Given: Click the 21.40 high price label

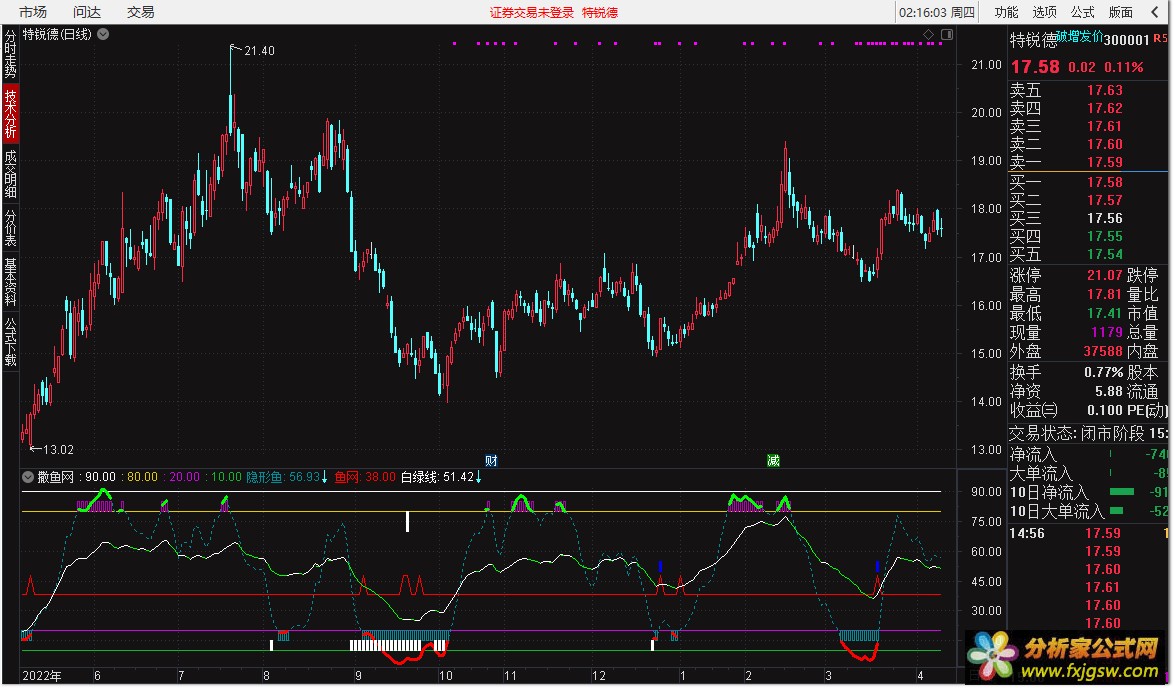Looking at the screenshot, I should 259,51.
